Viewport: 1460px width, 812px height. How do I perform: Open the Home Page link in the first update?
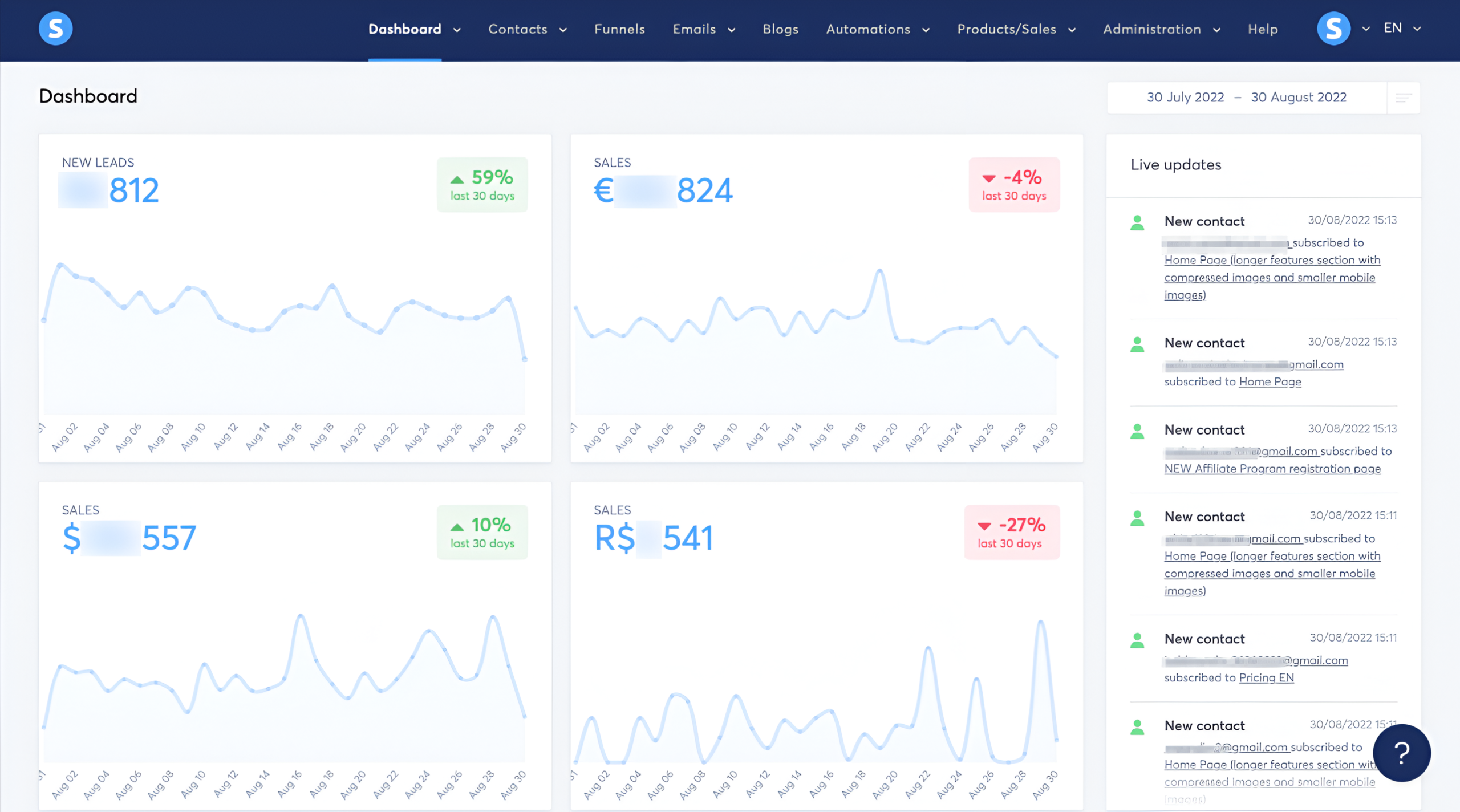(1197, 260)
